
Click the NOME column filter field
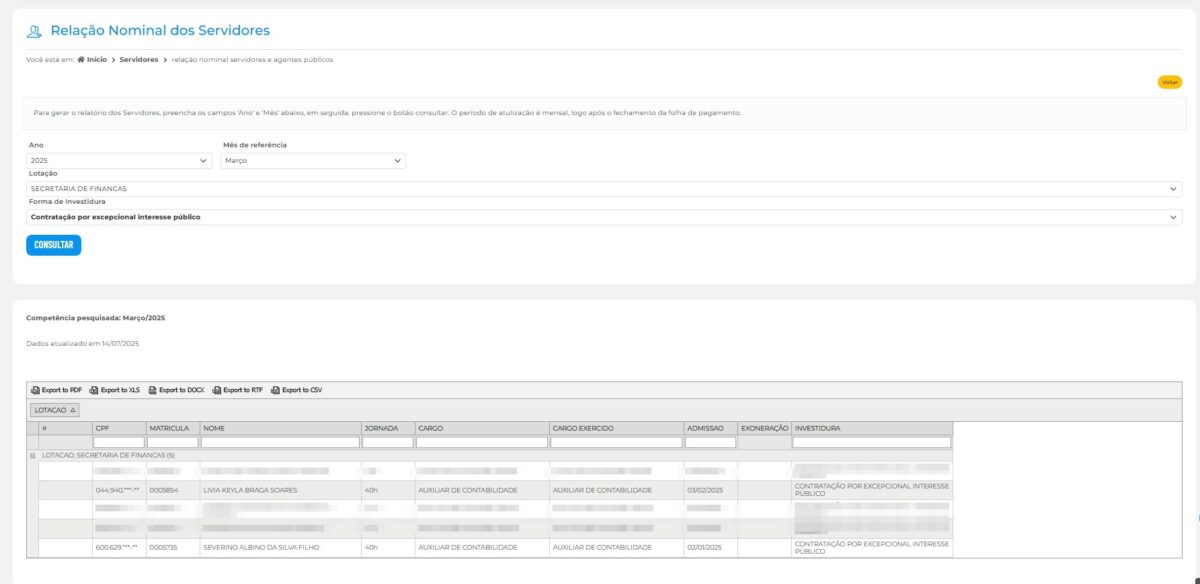(279, 442)
